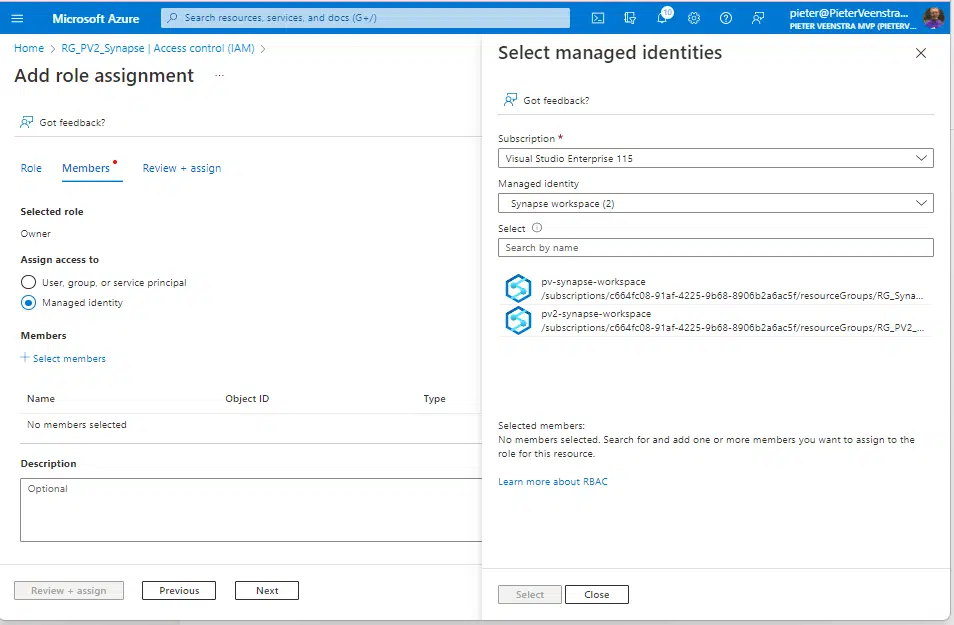This screenshot has height=625, width=954.
Task: Open the Azure portal hamburger menu
Action: point(17,18)
